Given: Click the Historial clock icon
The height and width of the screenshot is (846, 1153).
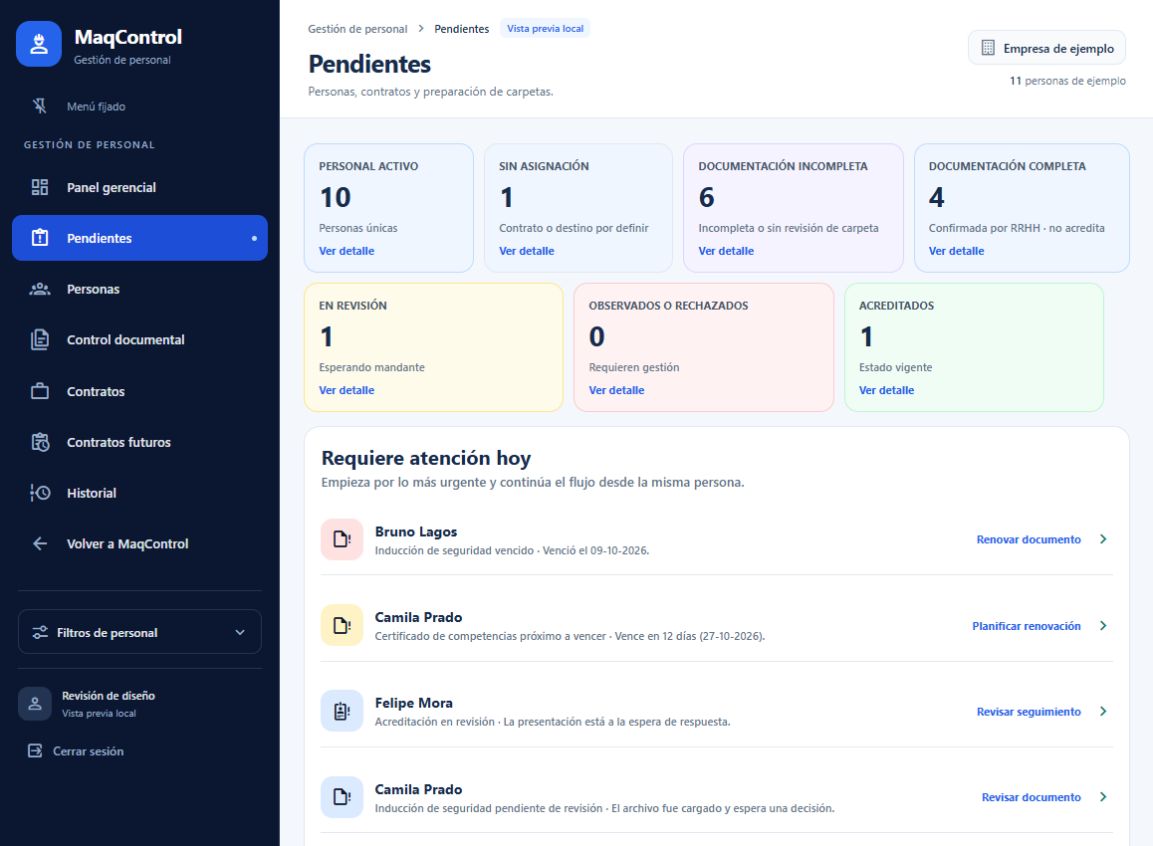Looking at the screenshot, I should tap(40, 492).
